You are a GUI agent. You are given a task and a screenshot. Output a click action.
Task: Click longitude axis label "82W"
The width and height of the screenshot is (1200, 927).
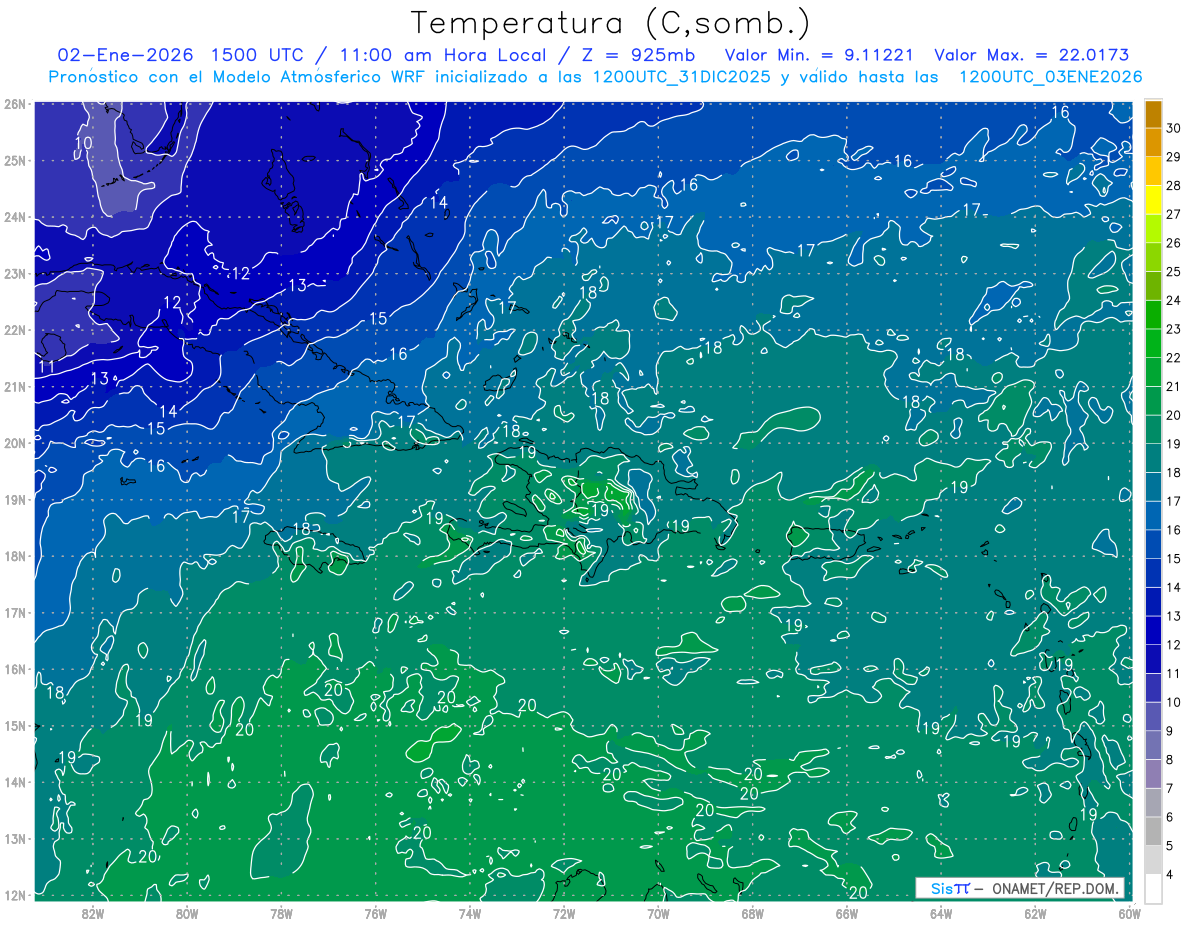(x=92, y=913)
